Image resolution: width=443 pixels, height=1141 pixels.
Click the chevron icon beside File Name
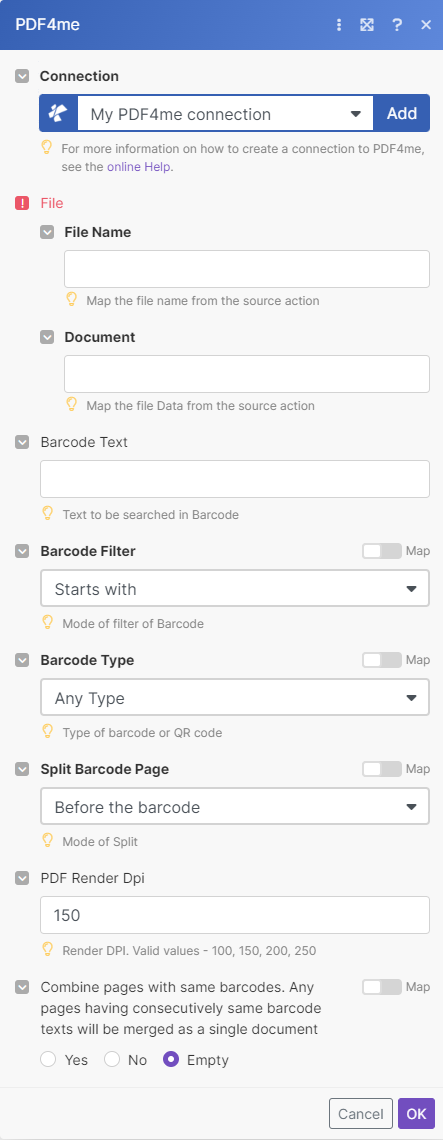(47, 232)
